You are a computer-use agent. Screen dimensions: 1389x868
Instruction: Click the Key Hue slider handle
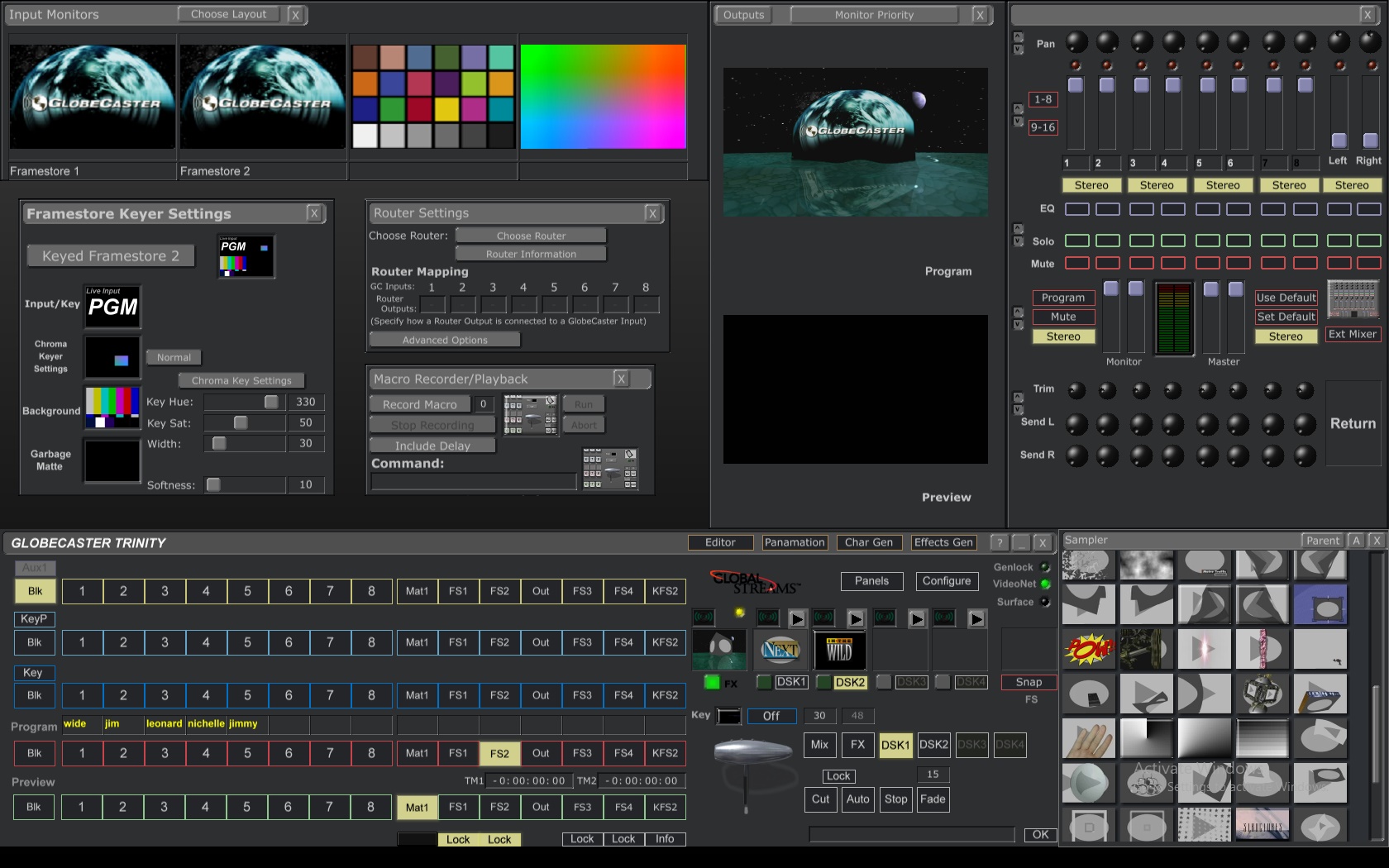coord(270,402)
